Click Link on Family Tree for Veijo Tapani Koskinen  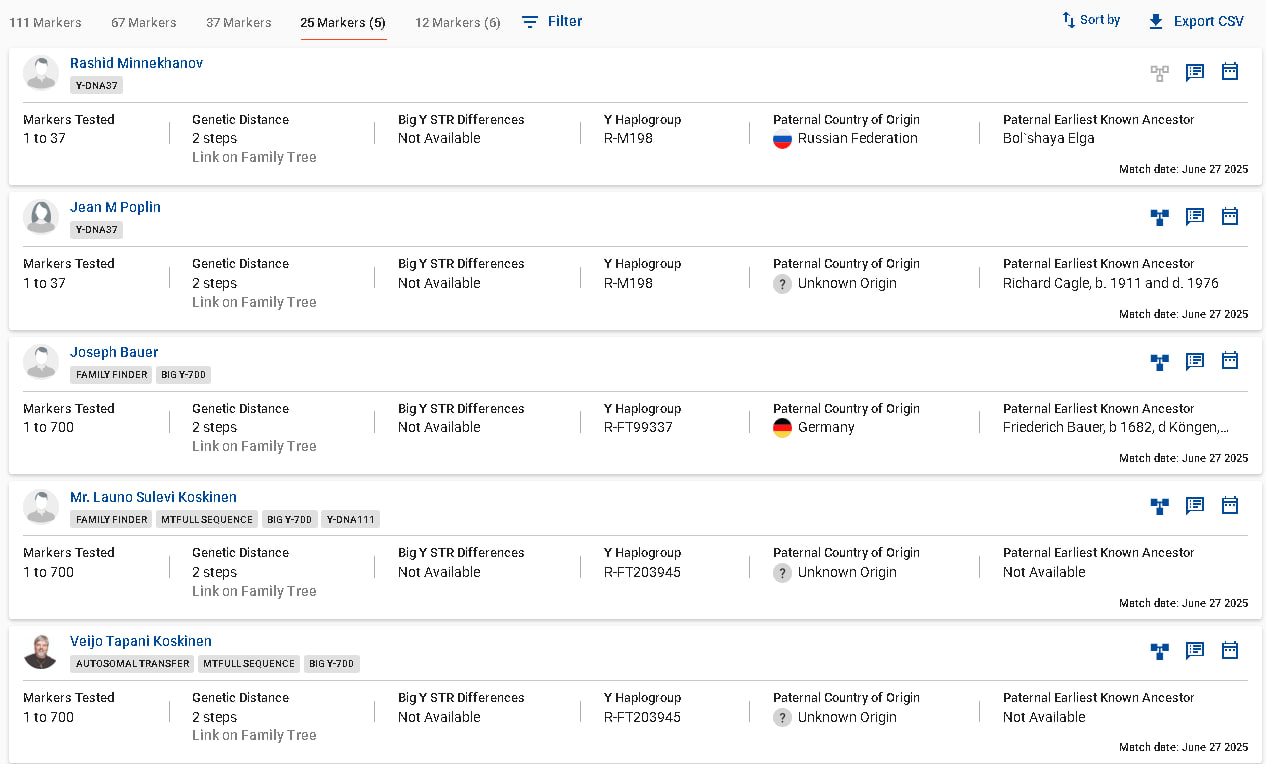254,735
